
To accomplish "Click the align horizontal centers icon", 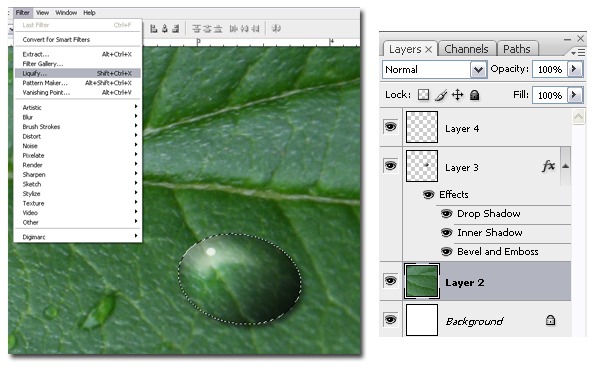I will [165, 29].
